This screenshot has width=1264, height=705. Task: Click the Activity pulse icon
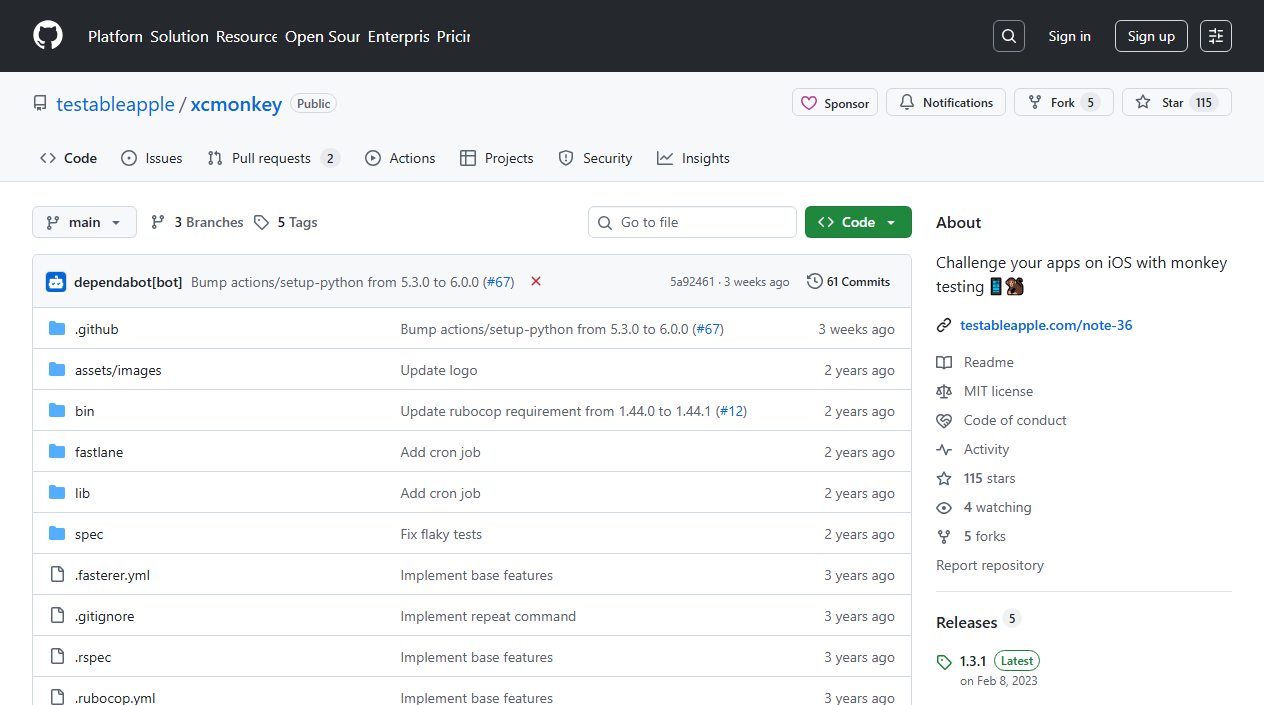(x=944, y=450)
